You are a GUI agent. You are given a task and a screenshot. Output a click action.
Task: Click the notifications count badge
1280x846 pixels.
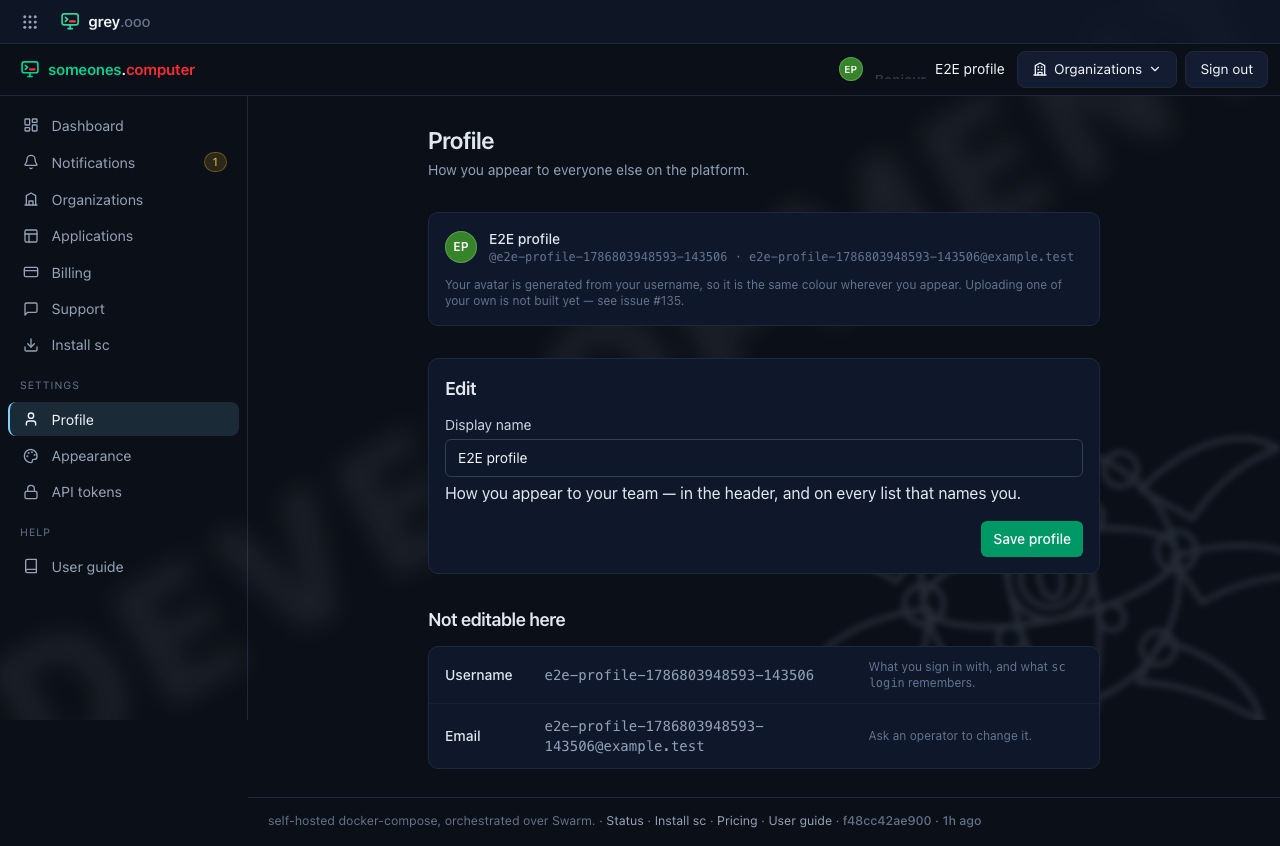click(215, 162)
